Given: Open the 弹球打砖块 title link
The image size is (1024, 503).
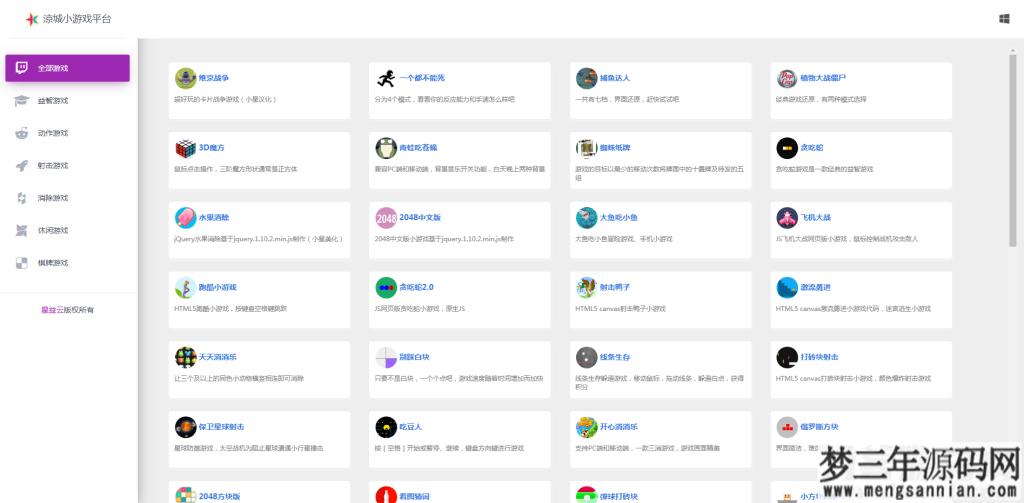Looking at the screenshot, I should pyautogui.click(x=619, y=496).
